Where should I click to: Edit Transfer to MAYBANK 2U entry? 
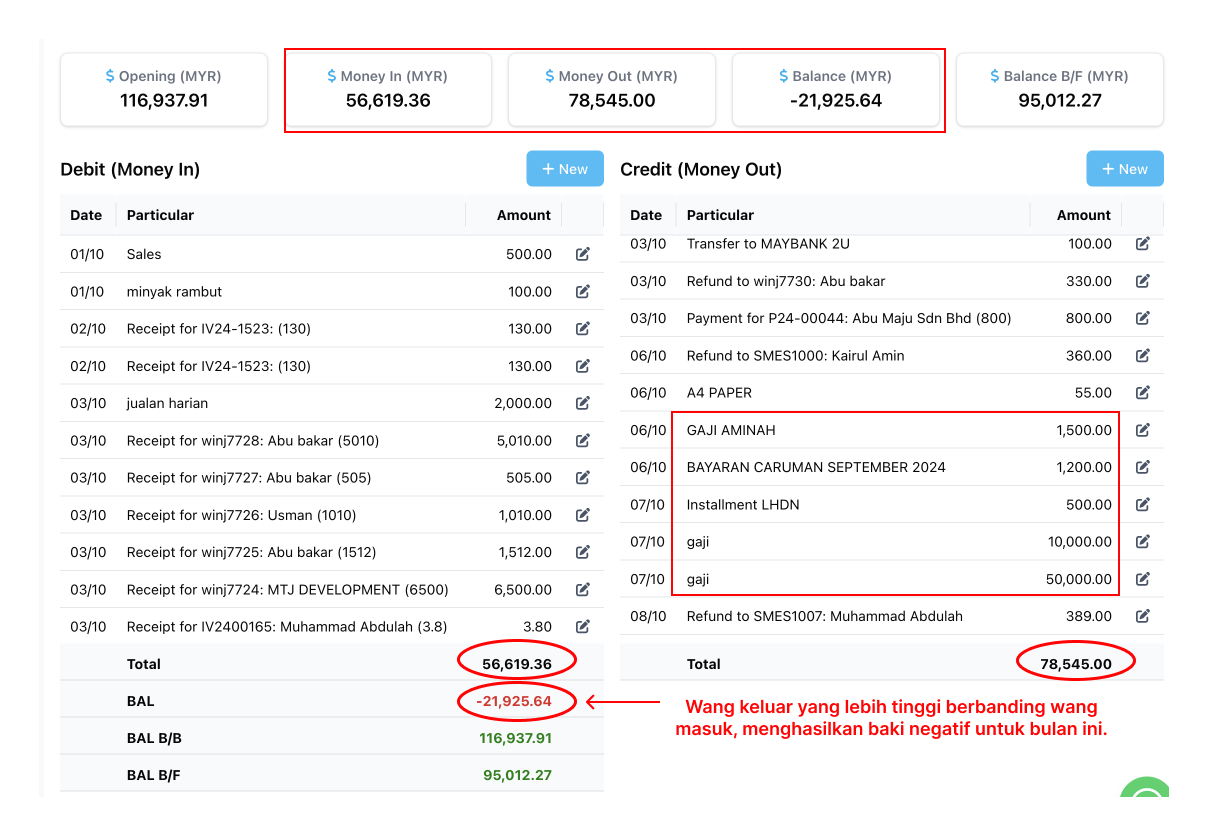(1143, 243)
